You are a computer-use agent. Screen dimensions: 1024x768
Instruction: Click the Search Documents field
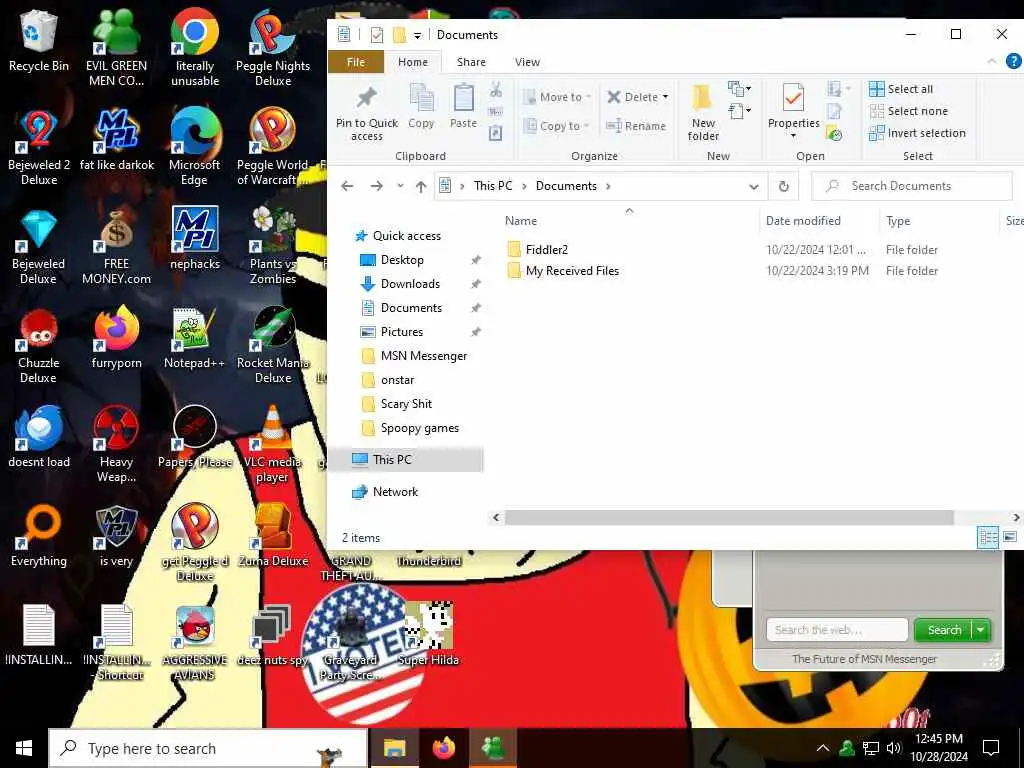pos(912,186)
